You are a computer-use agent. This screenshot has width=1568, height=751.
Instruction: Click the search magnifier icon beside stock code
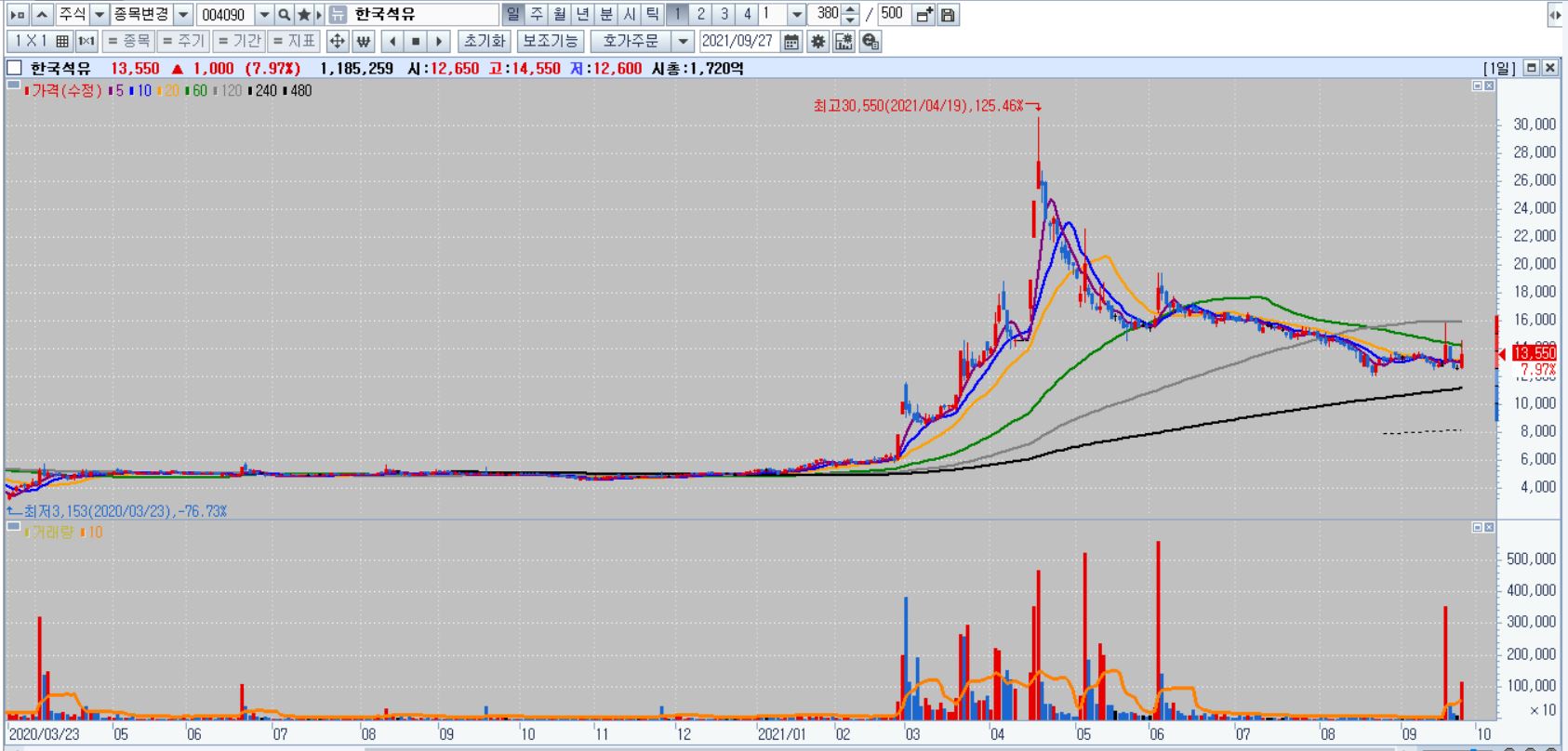point(284,15)
